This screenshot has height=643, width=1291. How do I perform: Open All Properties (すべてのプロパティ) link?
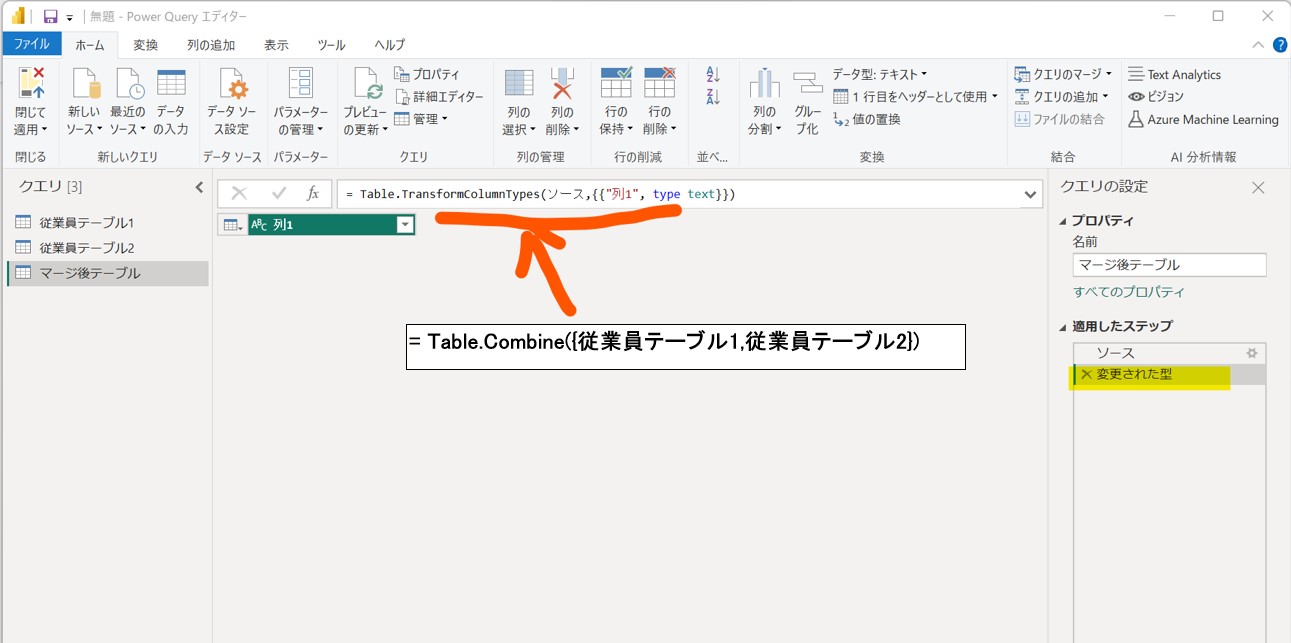(1129, 292)
